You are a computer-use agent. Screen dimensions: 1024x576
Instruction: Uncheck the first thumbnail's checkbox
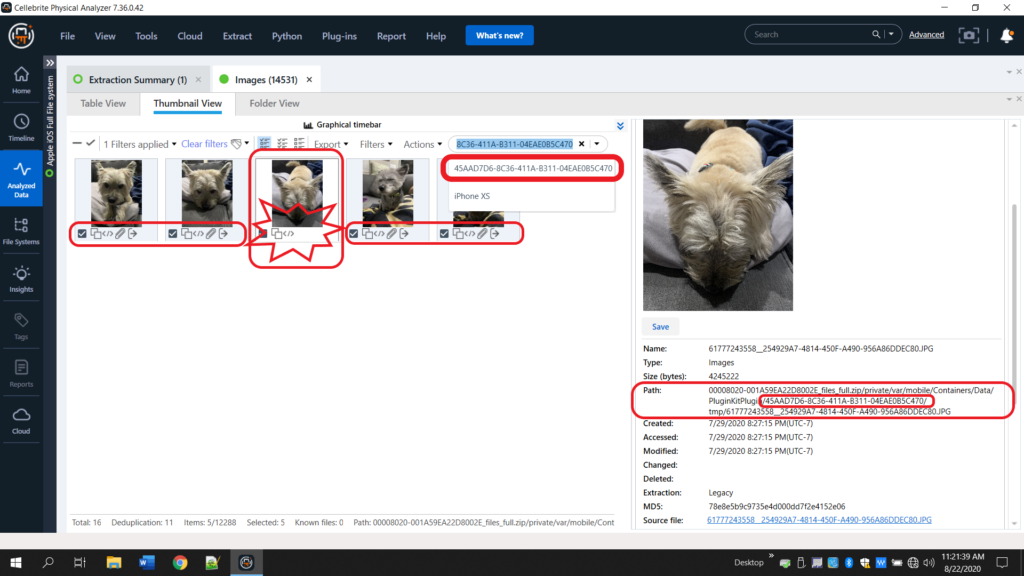82,233
